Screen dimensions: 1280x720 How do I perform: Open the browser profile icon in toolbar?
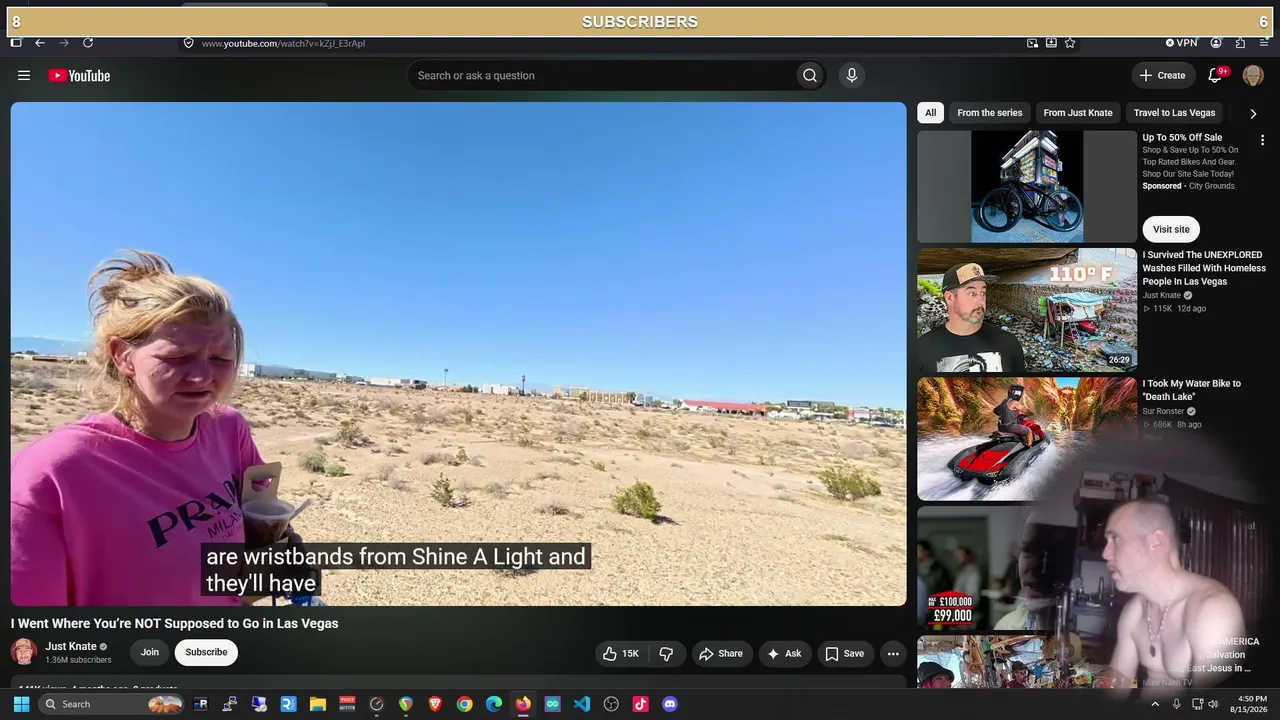tap(1216, 43)
